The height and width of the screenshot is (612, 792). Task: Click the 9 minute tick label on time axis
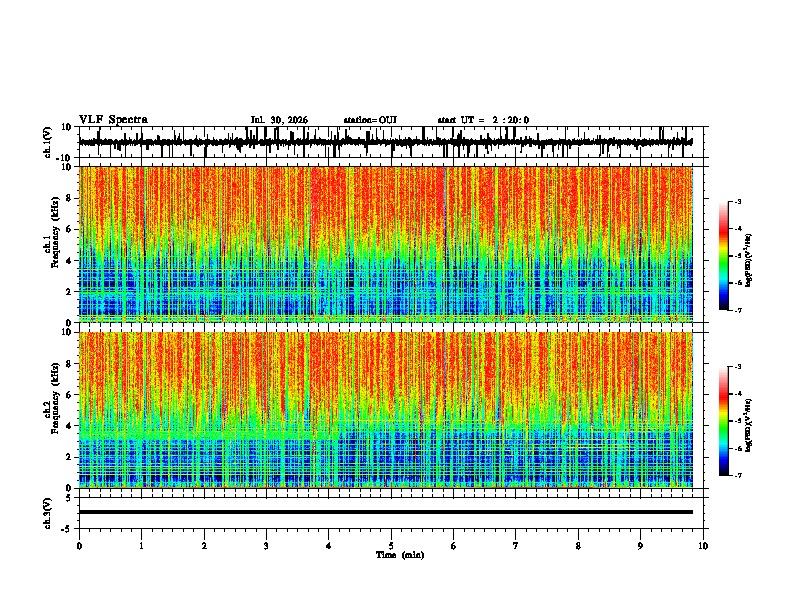(x=640, y=546)
